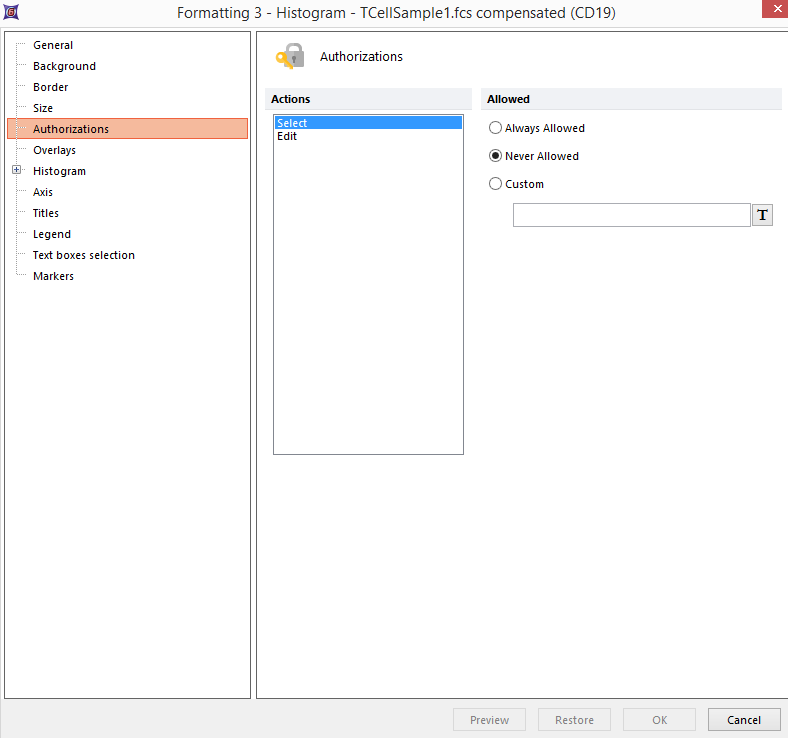Select the Overlays category
The height and width of the screenshot is (738, 788).
tap(54, 150)
